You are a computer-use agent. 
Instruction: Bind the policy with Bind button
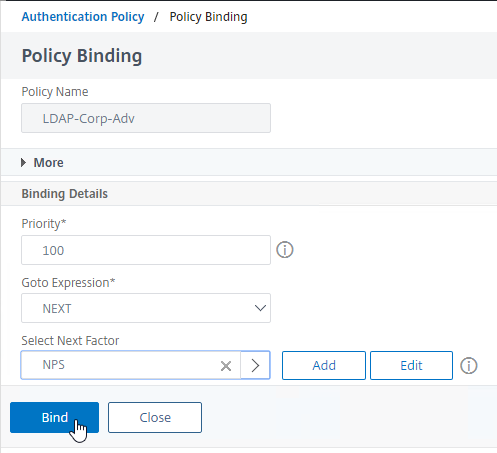click(54, 417)
